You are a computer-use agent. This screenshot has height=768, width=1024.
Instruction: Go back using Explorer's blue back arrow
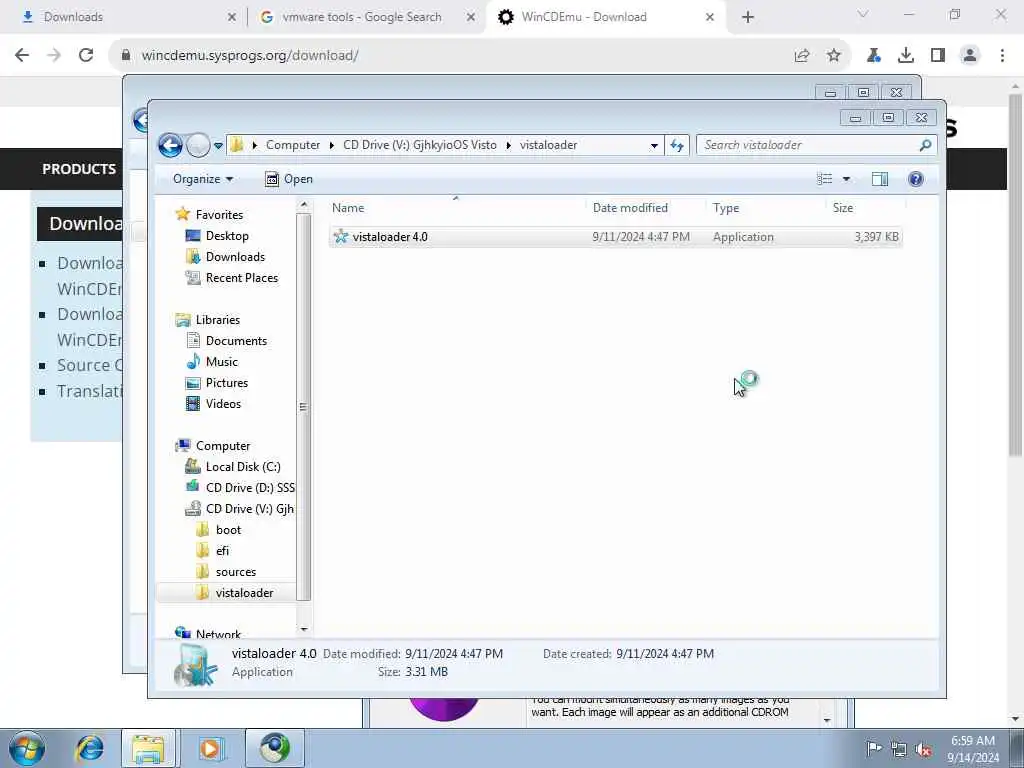(170, 145)
